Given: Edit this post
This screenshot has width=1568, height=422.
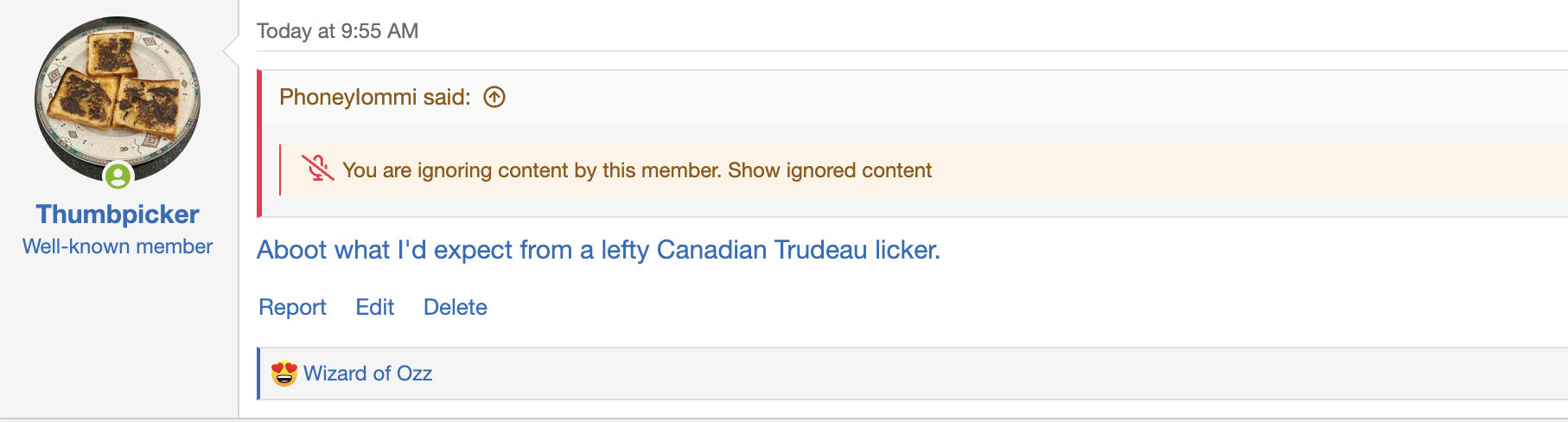Looking at the screenshot, I should tap(374, 307).
